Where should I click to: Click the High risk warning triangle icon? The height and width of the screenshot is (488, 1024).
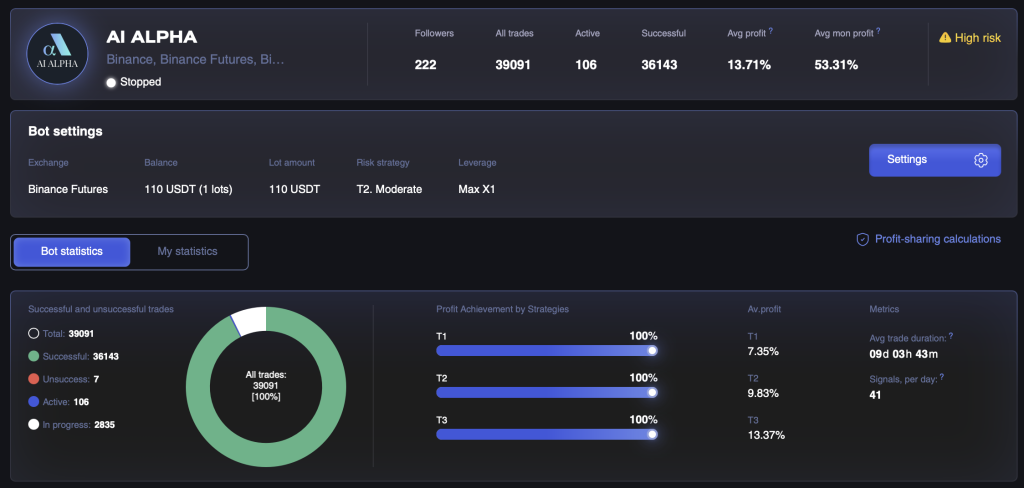pyautogui.click(x=944, y=39)
